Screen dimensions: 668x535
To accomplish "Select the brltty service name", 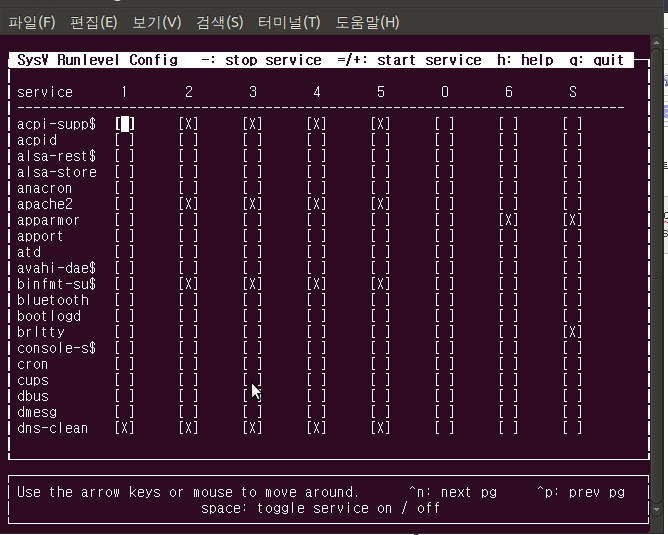I will [40, 332].
